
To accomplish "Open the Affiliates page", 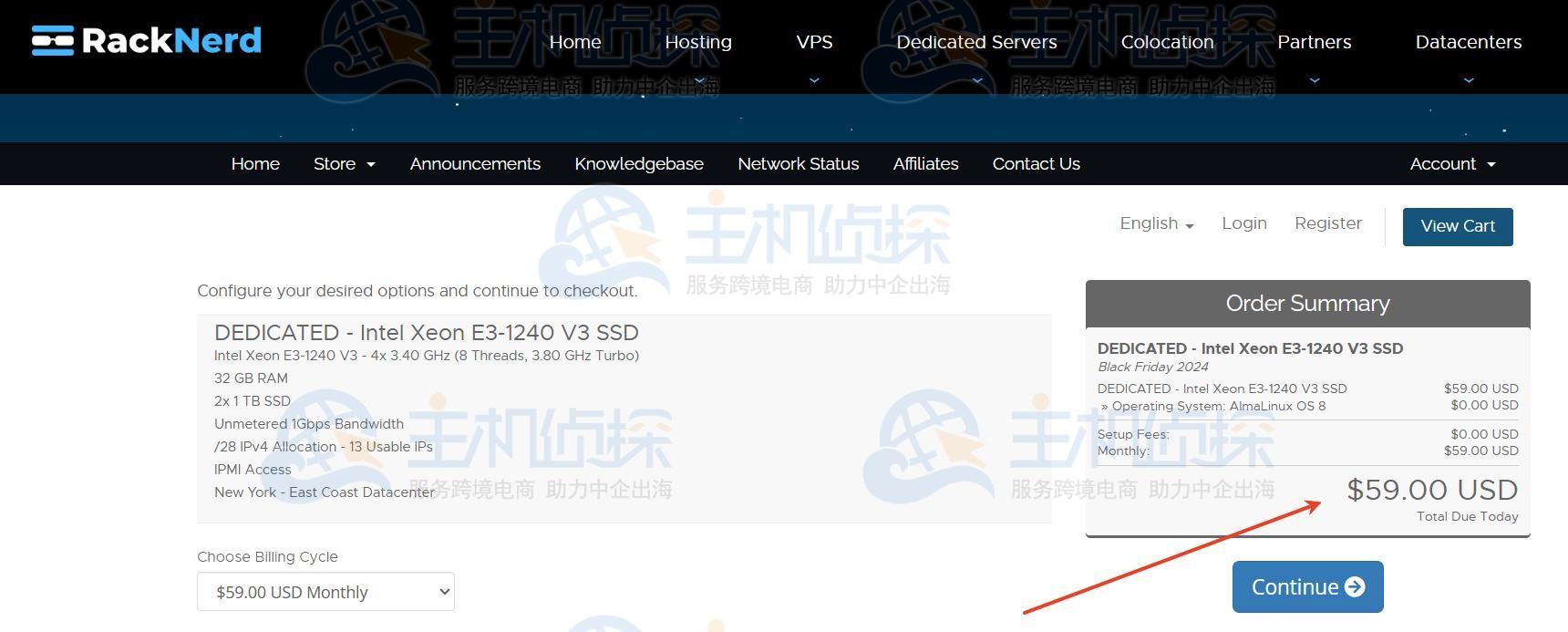I will click(x=925, y=164).
